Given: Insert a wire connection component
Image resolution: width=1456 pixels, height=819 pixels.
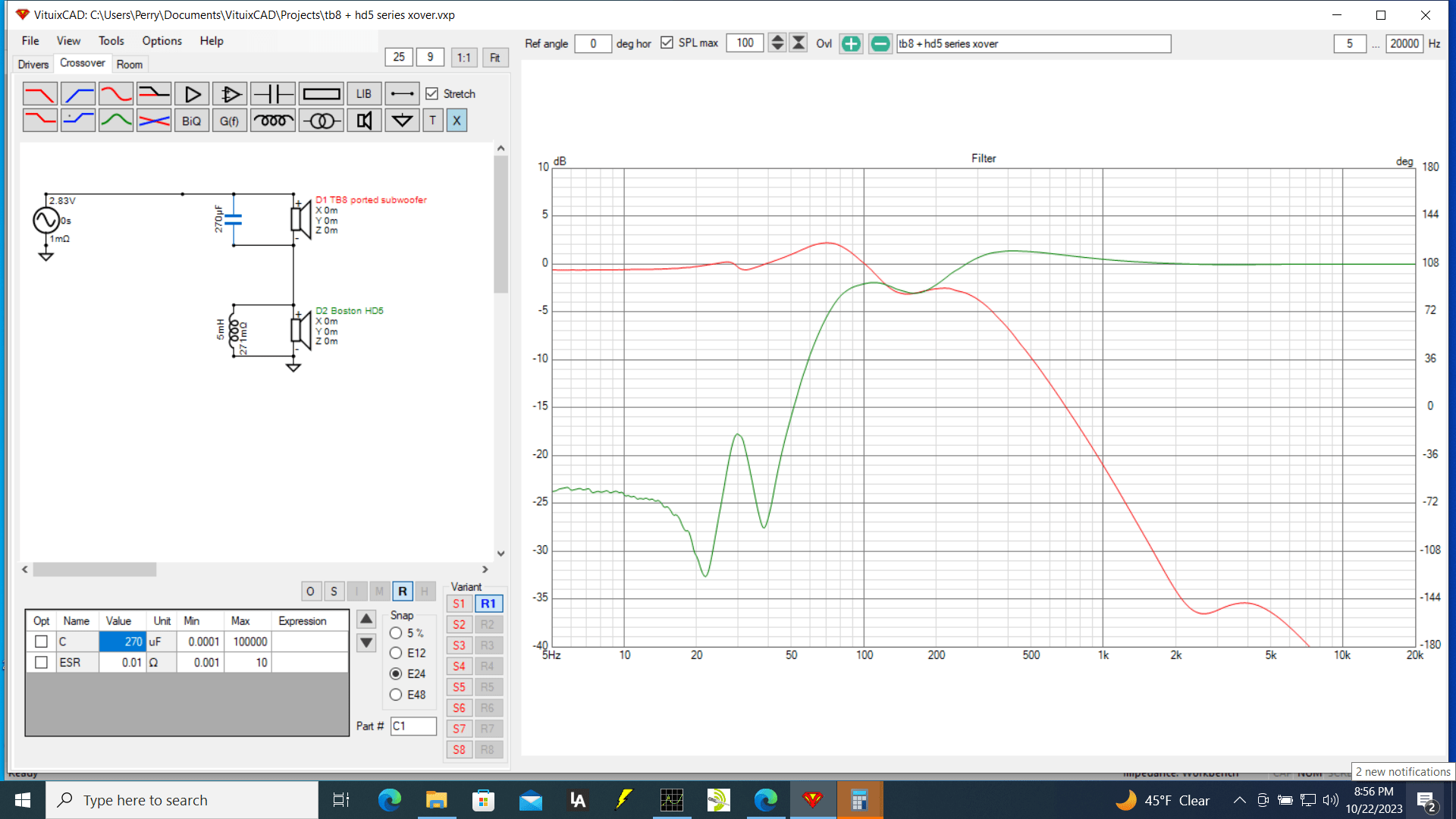Looking at the screenshot, I should [x=402, y=94].
